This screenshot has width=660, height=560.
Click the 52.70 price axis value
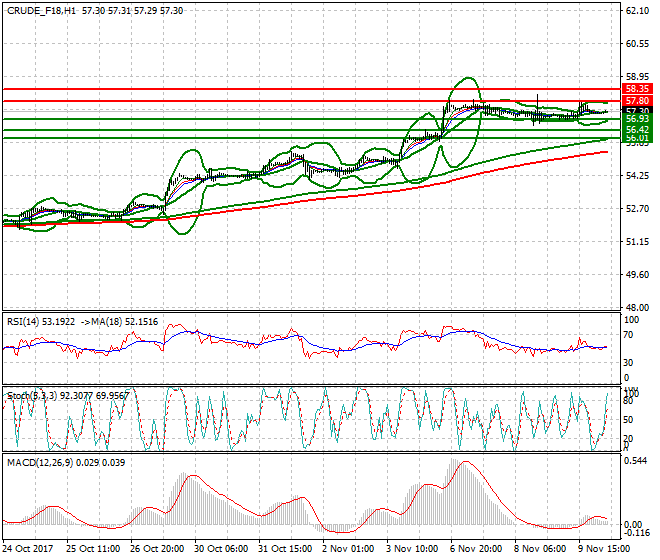click(637, 209)
